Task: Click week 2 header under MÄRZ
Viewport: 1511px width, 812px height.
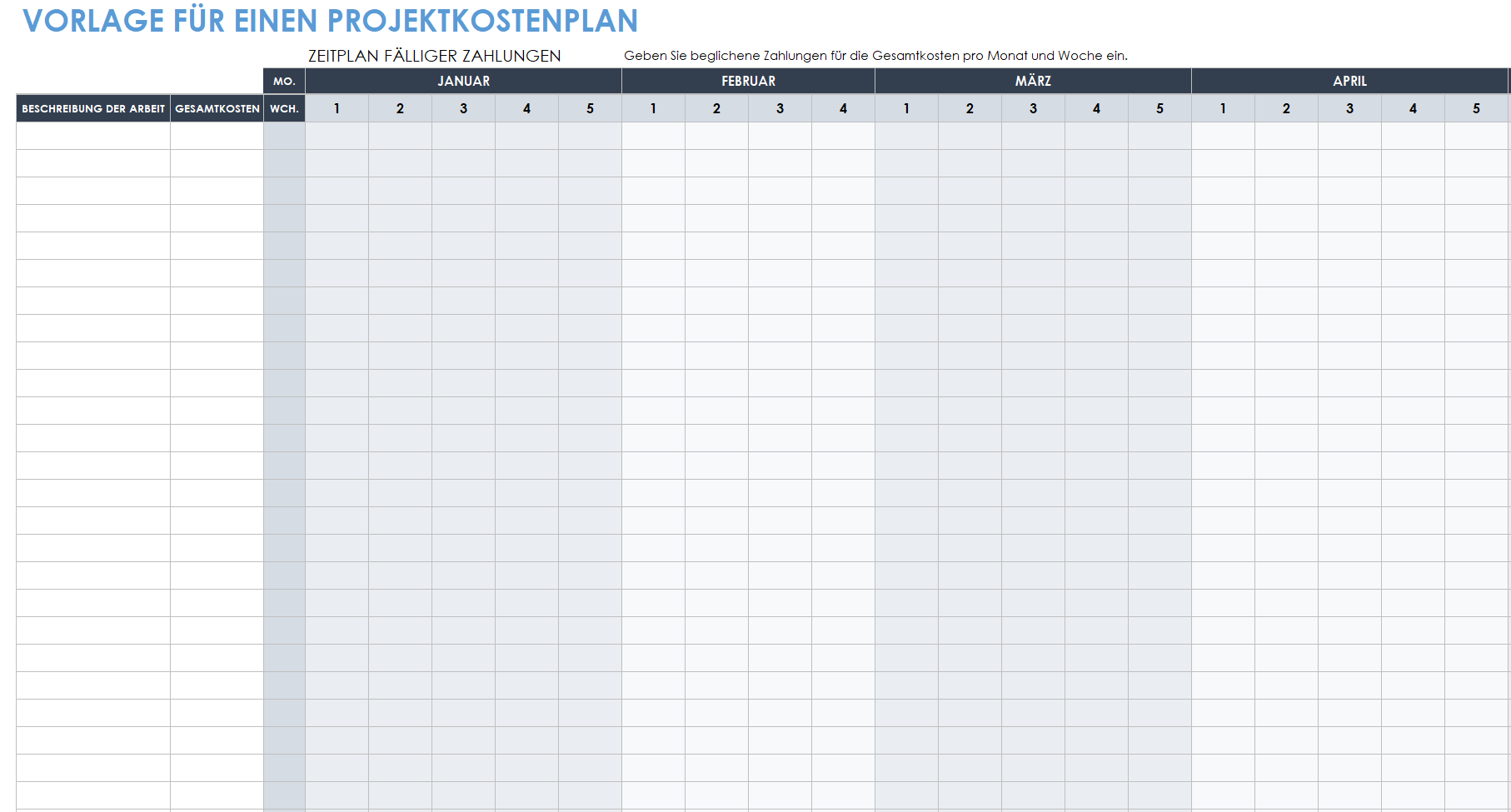Action: pos(970,108)
